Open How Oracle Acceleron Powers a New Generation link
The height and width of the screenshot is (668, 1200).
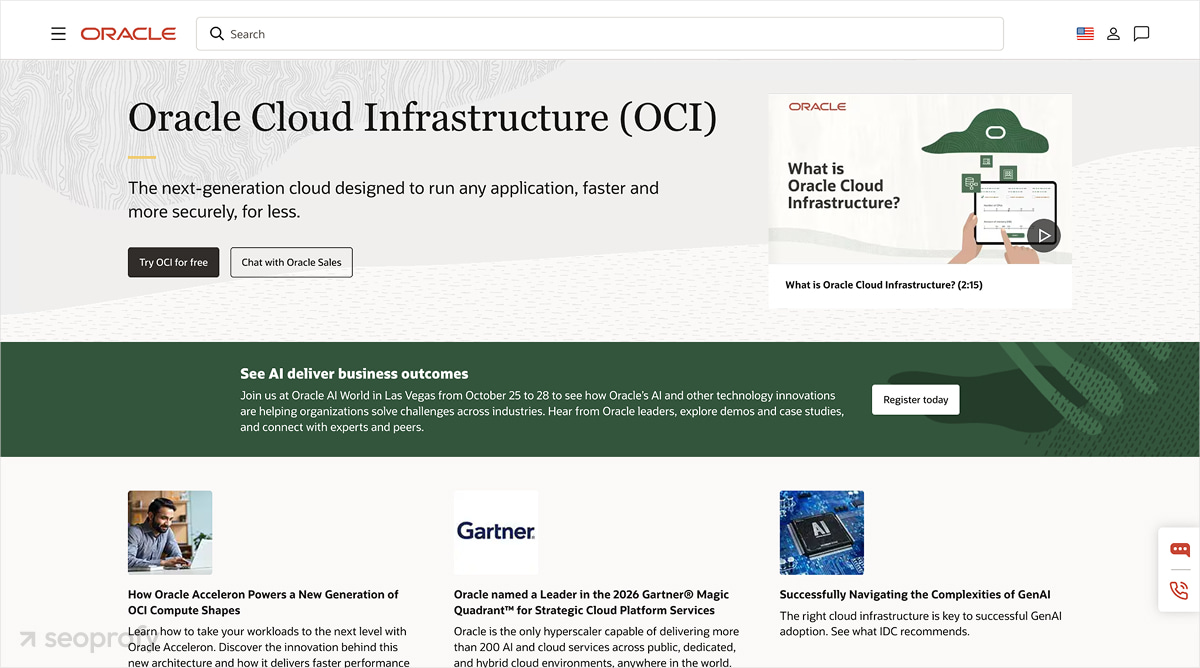click(263, 602)
